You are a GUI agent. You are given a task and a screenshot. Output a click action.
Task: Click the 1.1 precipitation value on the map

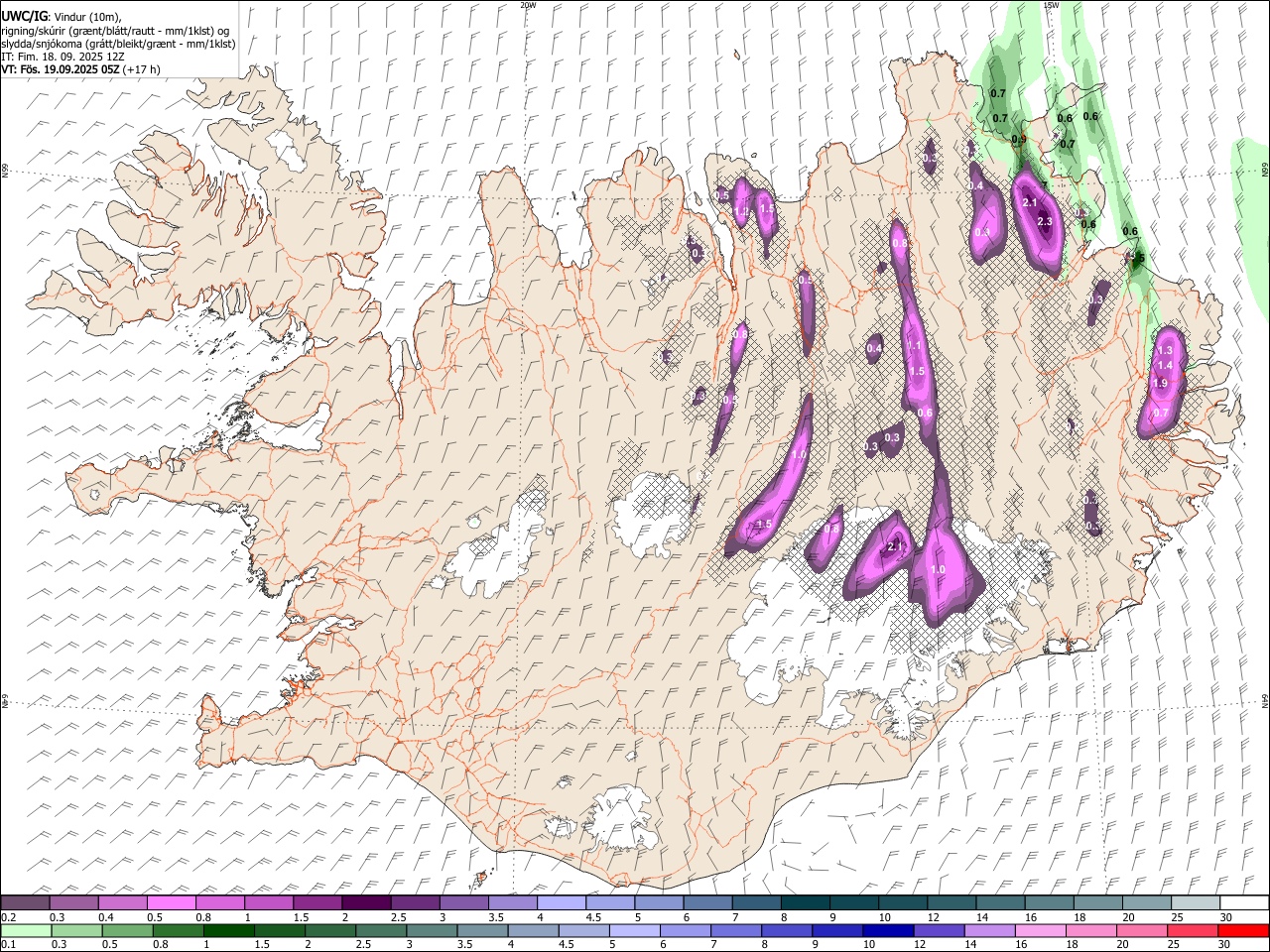click(914, 346)
